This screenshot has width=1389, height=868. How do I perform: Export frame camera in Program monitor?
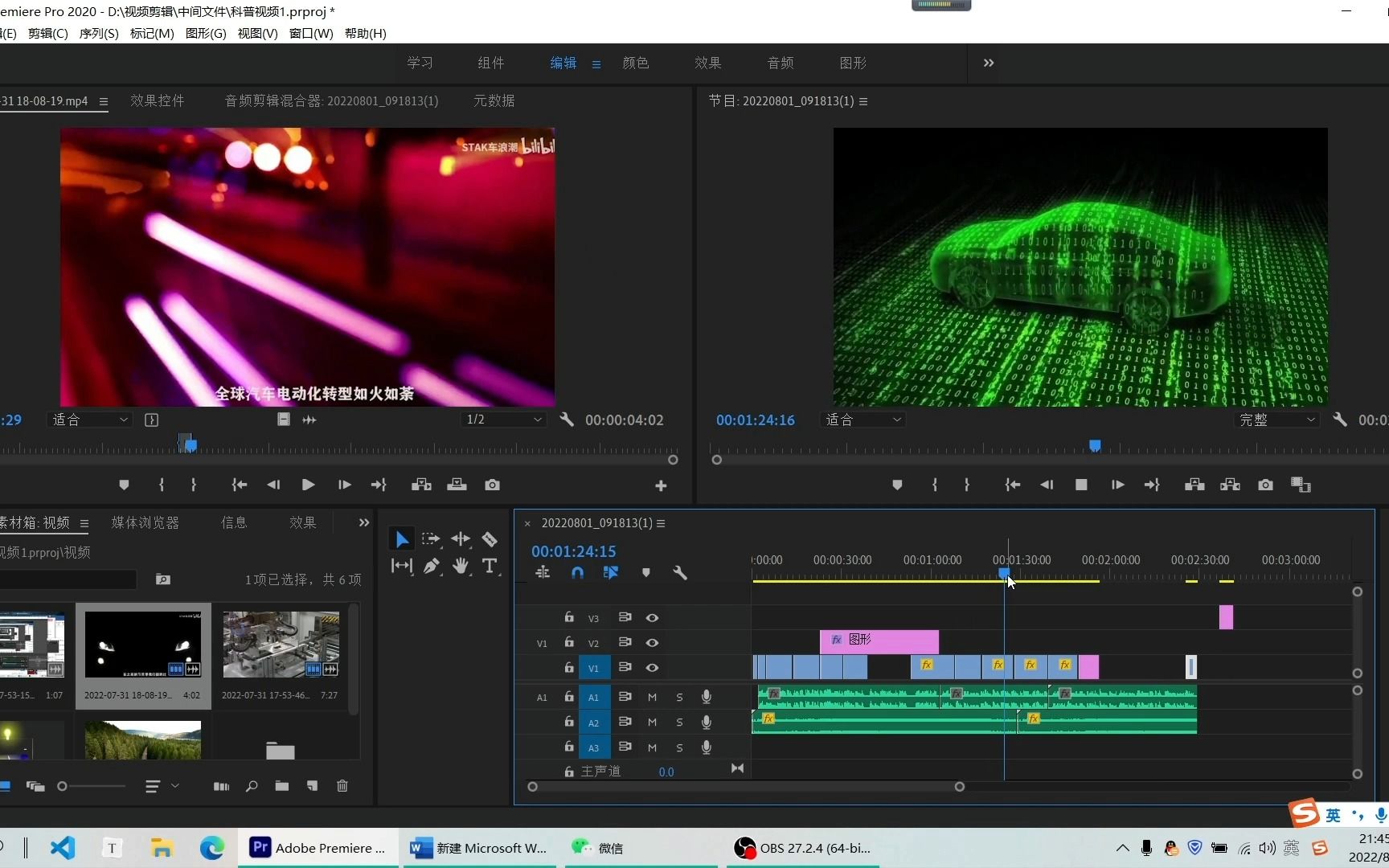1265,485
